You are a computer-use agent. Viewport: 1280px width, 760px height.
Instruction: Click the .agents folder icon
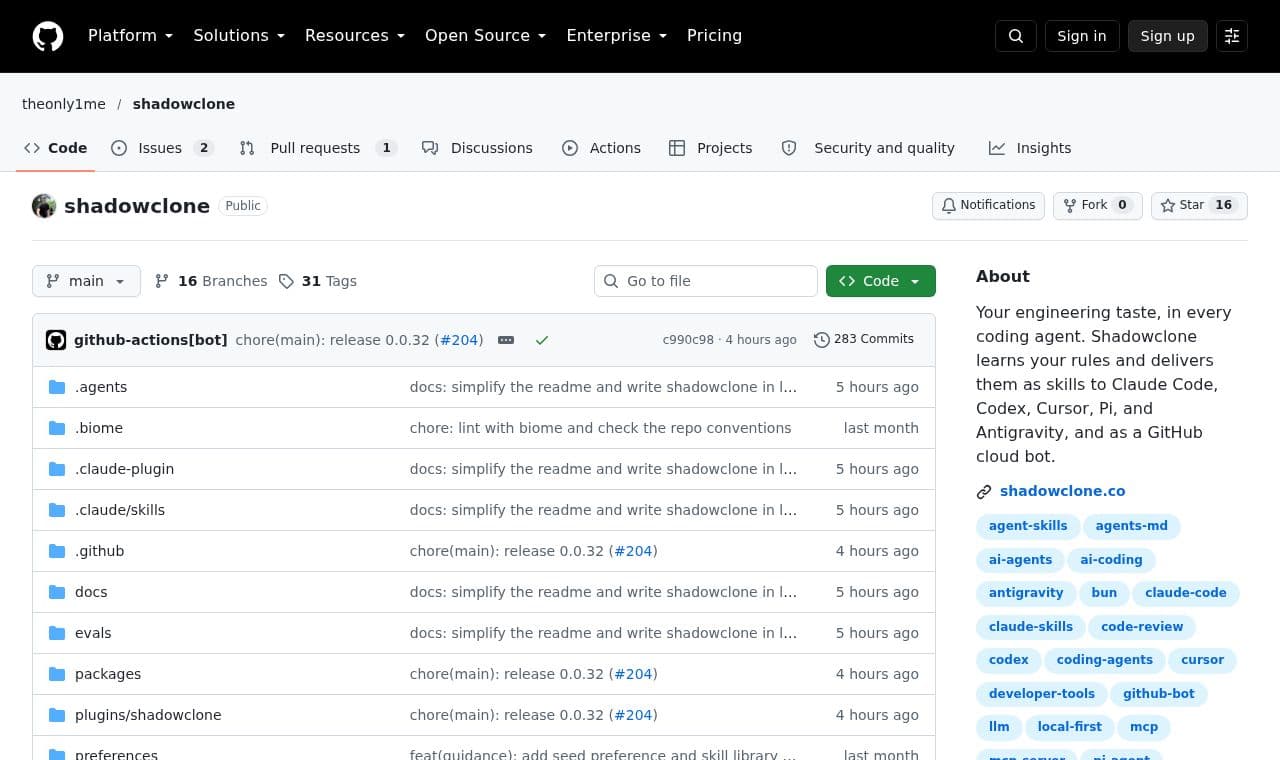point(57,387)
